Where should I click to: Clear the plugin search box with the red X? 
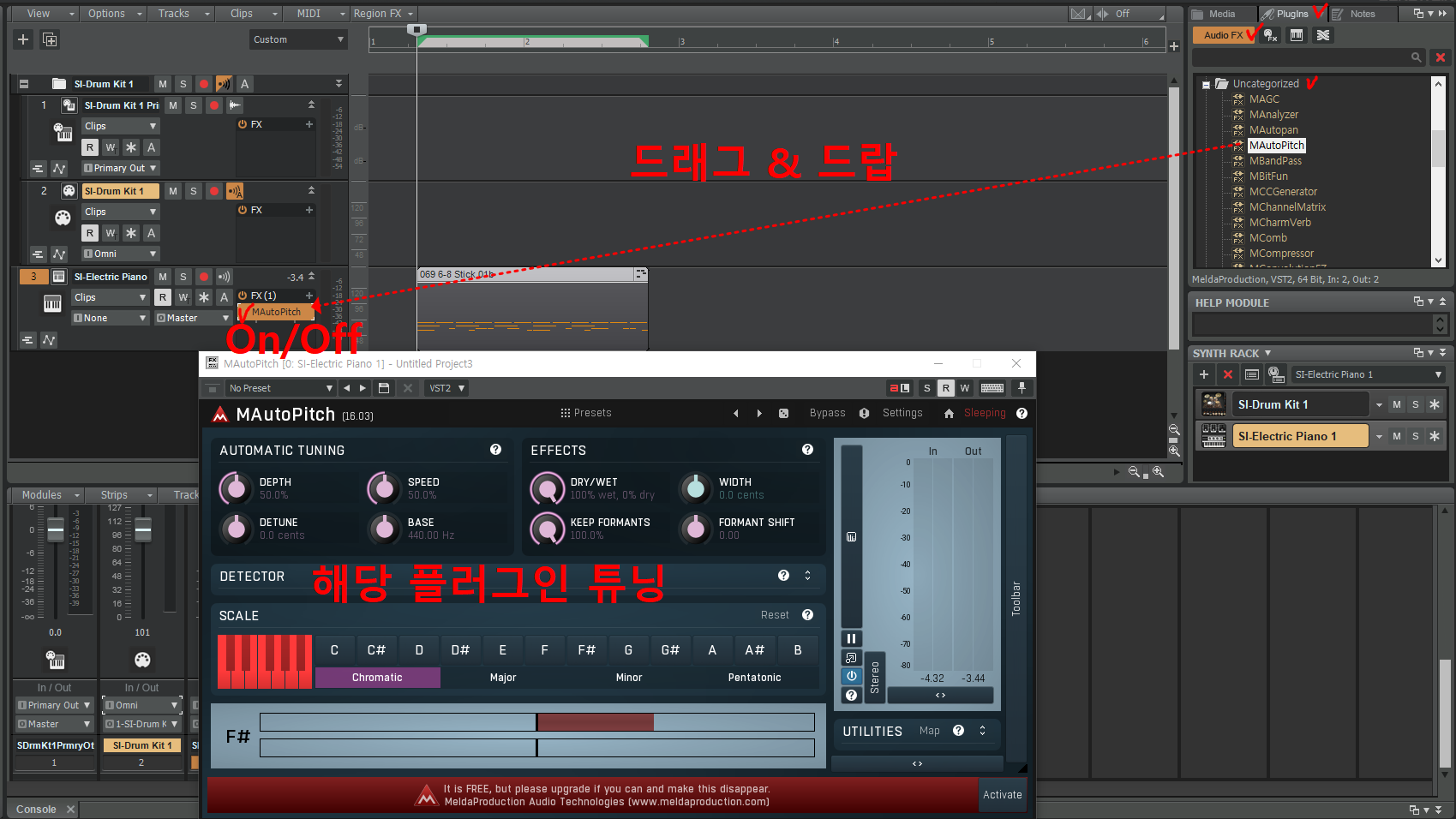click(x=1441, y=57)
